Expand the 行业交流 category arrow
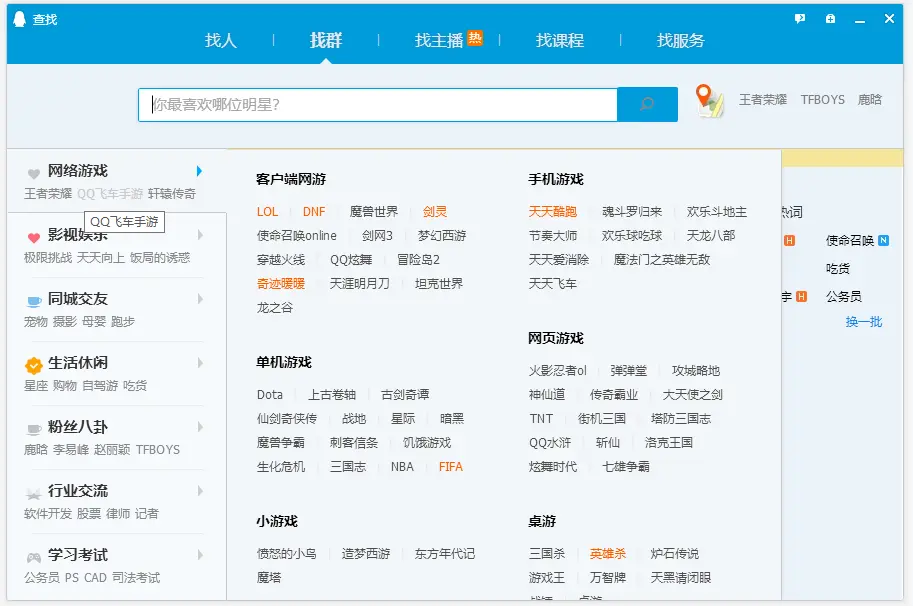 200,491
